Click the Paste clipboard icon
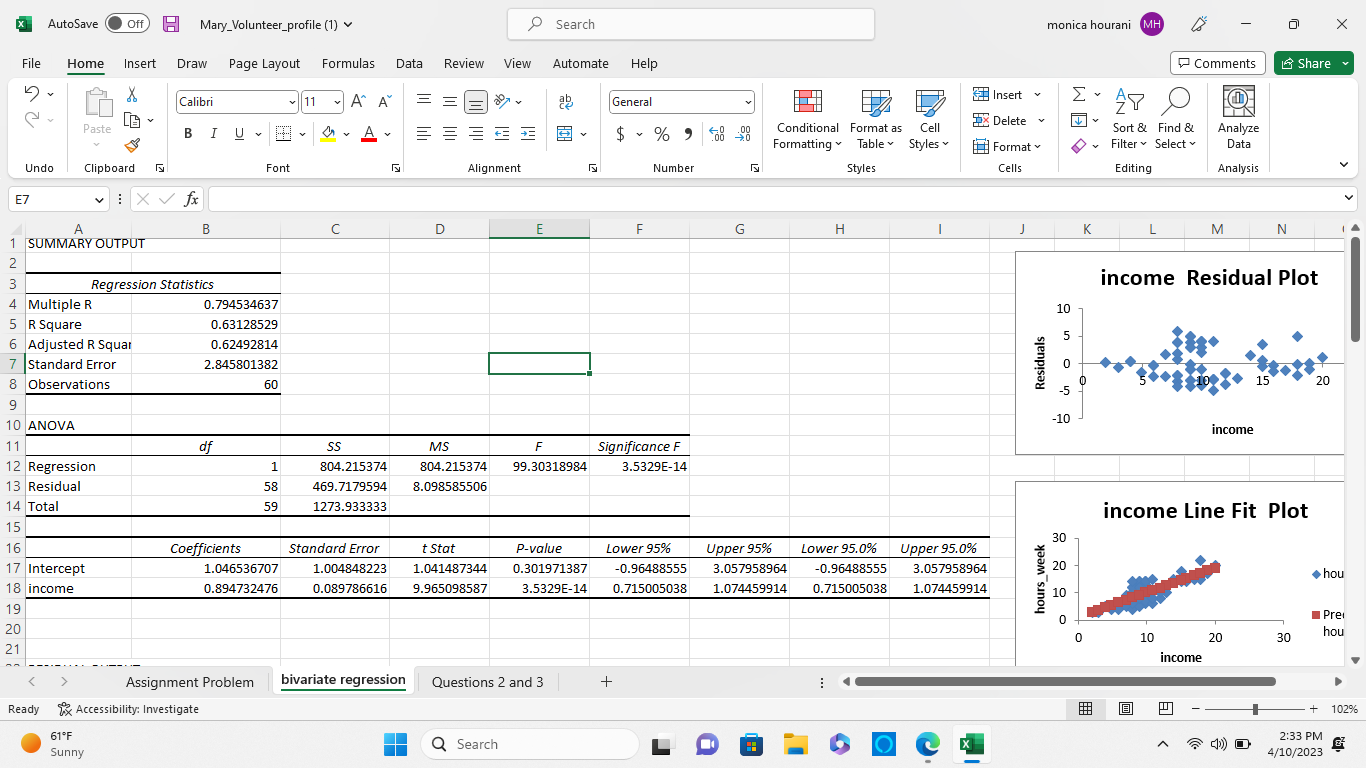Image resolution: width=1366 pixels, height=768 pixels. pos(97,103)
